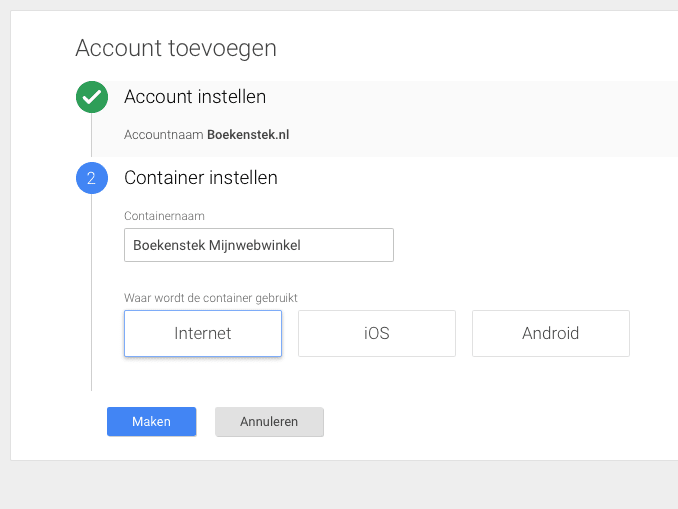
Task: Expand the Account instellen step heading
Action: tap(195, 97)
